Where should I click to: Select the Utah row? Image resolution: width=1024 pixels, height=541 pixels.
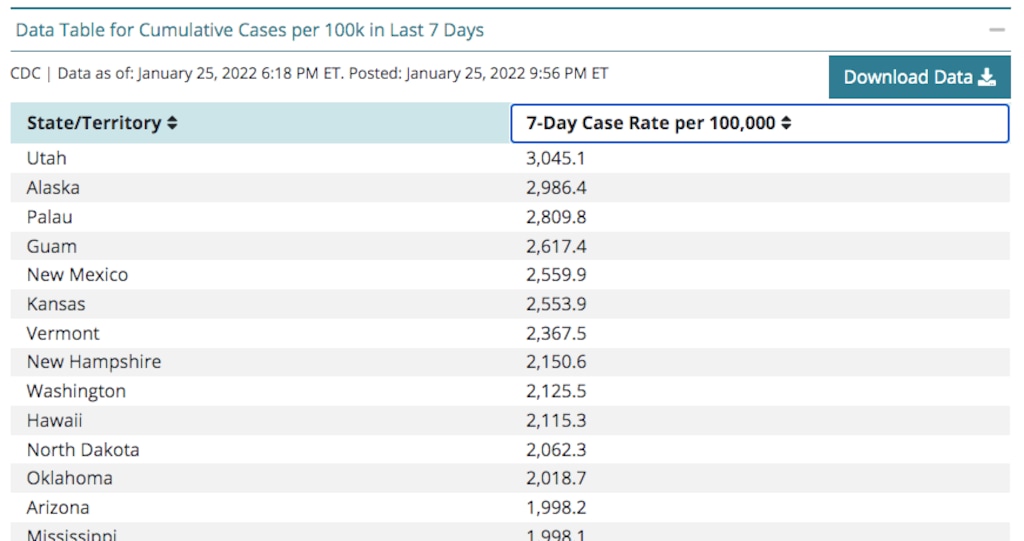(x=47, y=158)
